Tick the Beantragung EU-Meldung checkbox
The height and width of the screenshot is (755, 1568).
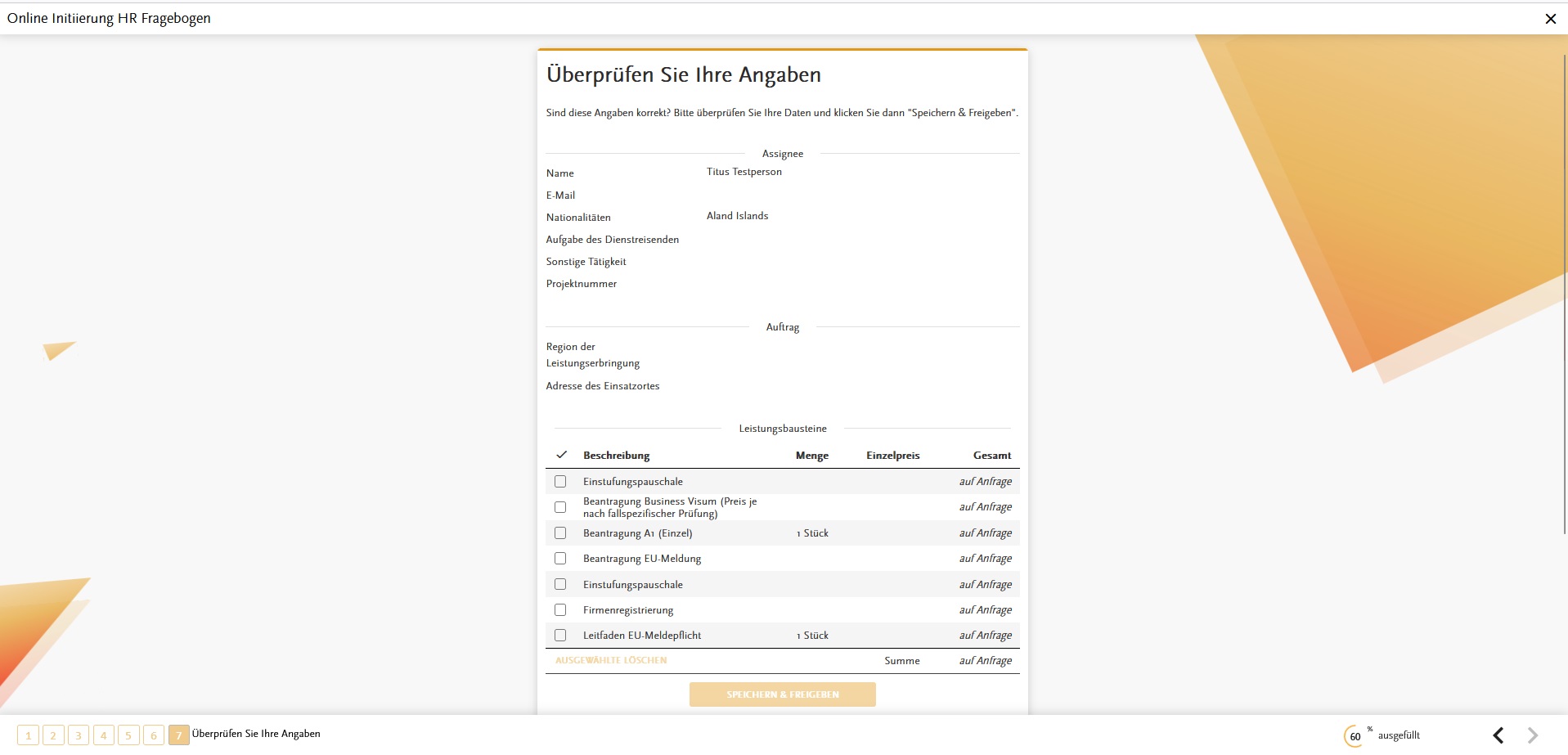coord(560,559)
